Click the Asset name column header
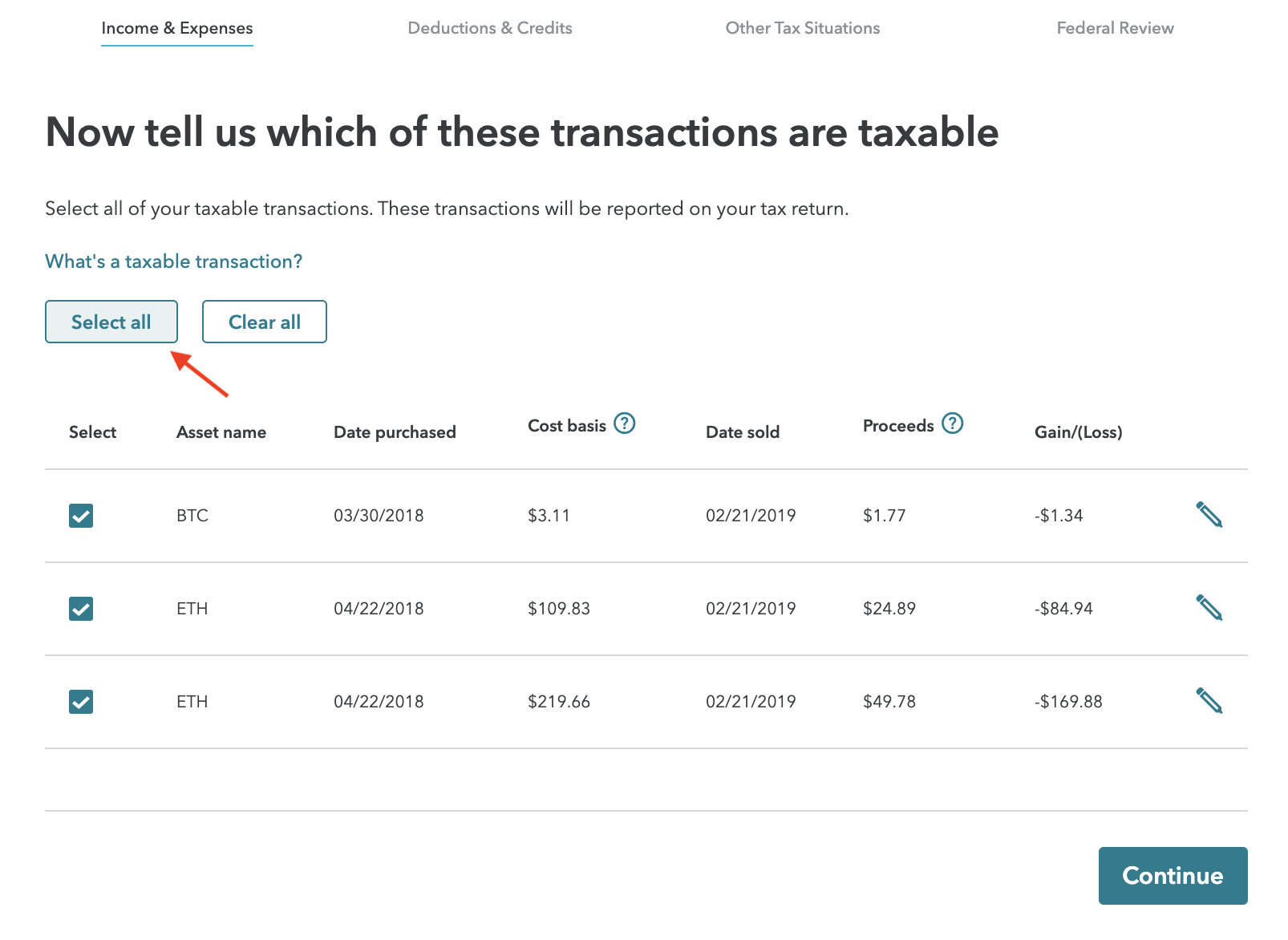Viewport: 1288px width, 940px height. tap(221, 432)
